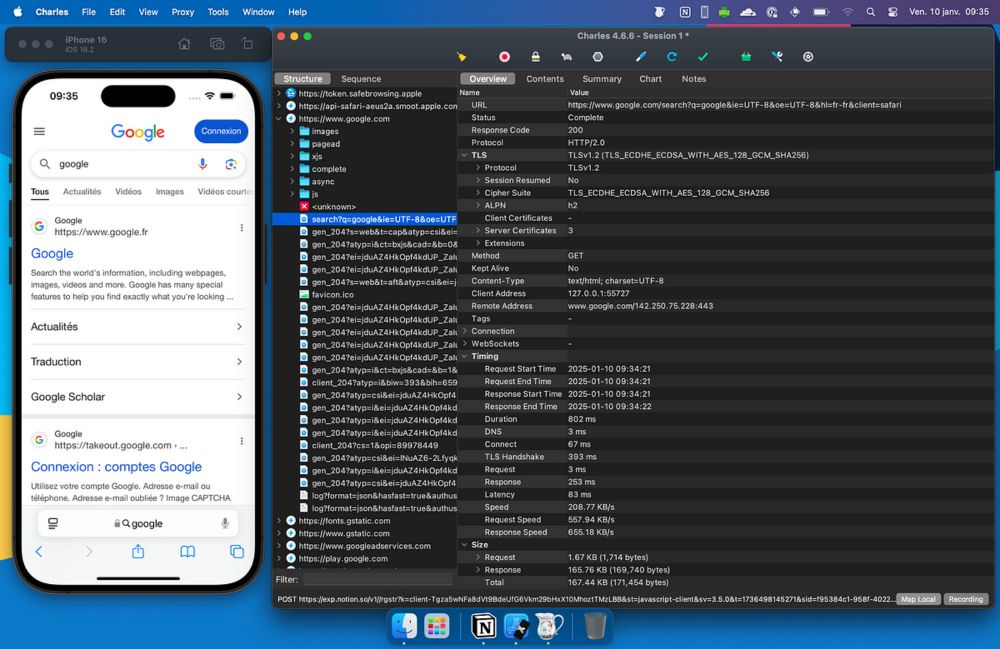Screen dimensions: 1000x649
Task: Open the Tools menu in menu bar
Action: point(217,11)
